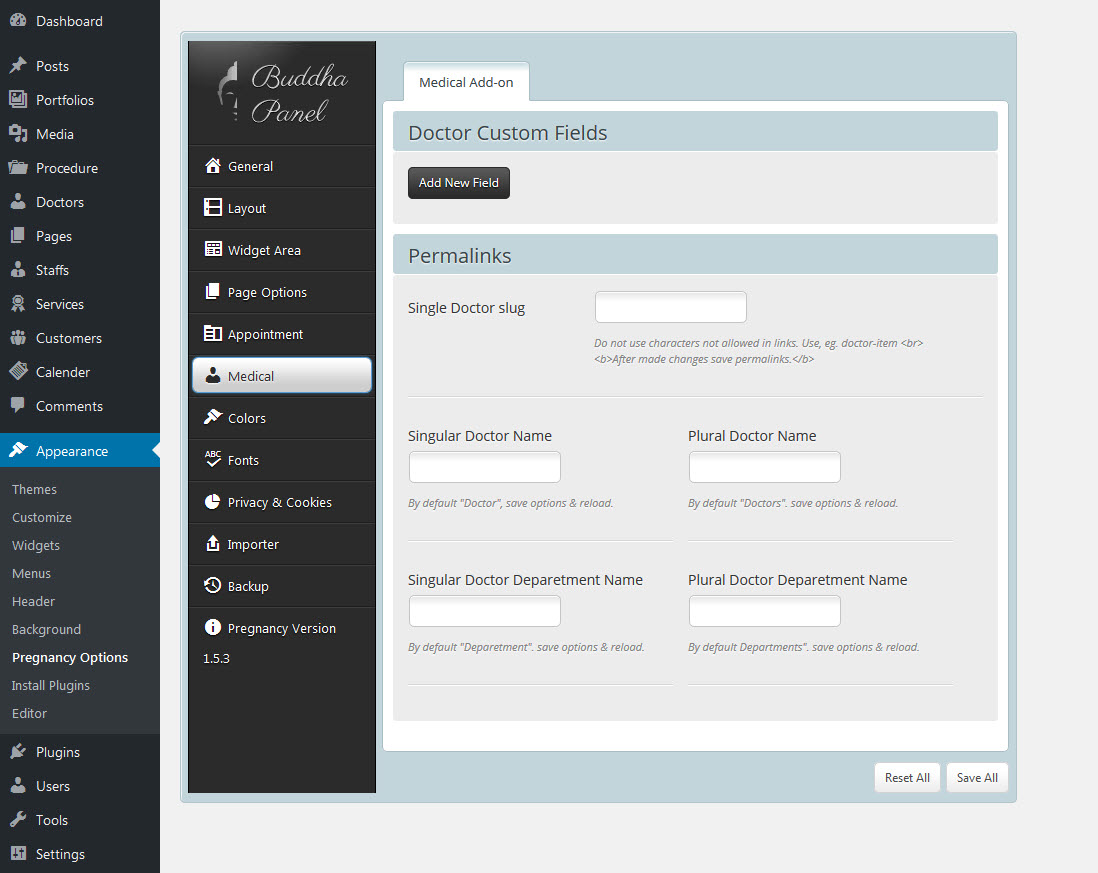Switch to Medical Add-on tab
The width and height of the screenshot is (1098, 873).
point(466,82)
